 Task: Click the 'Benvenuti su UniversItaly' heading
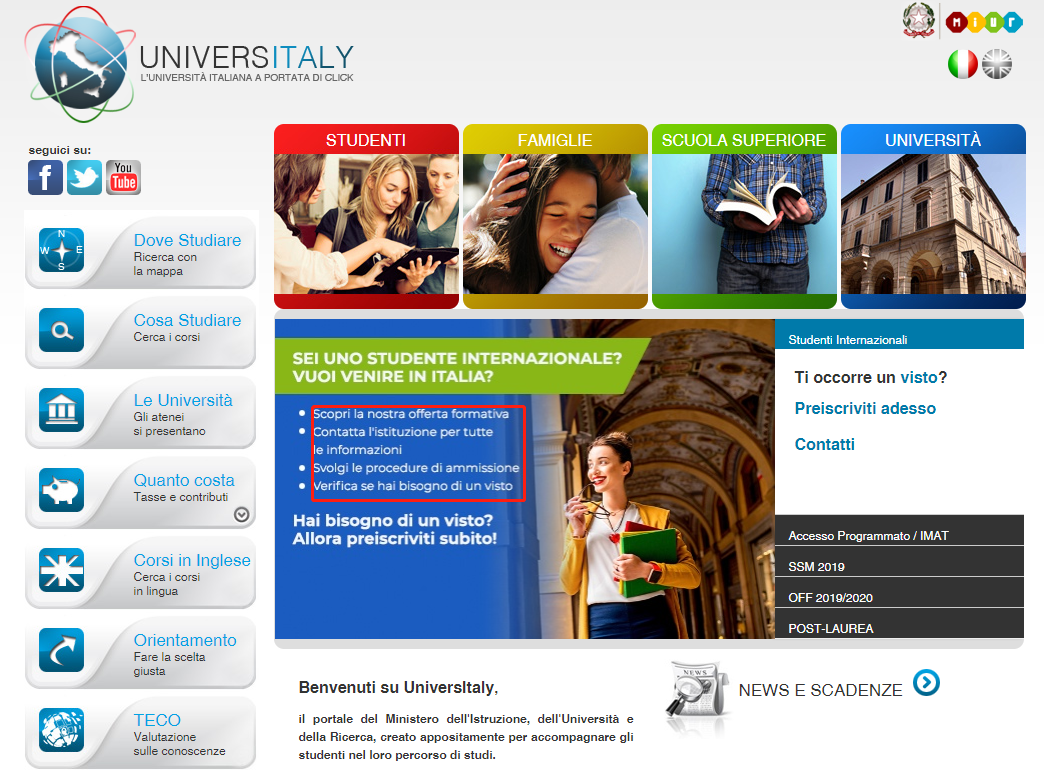[398, 688]
